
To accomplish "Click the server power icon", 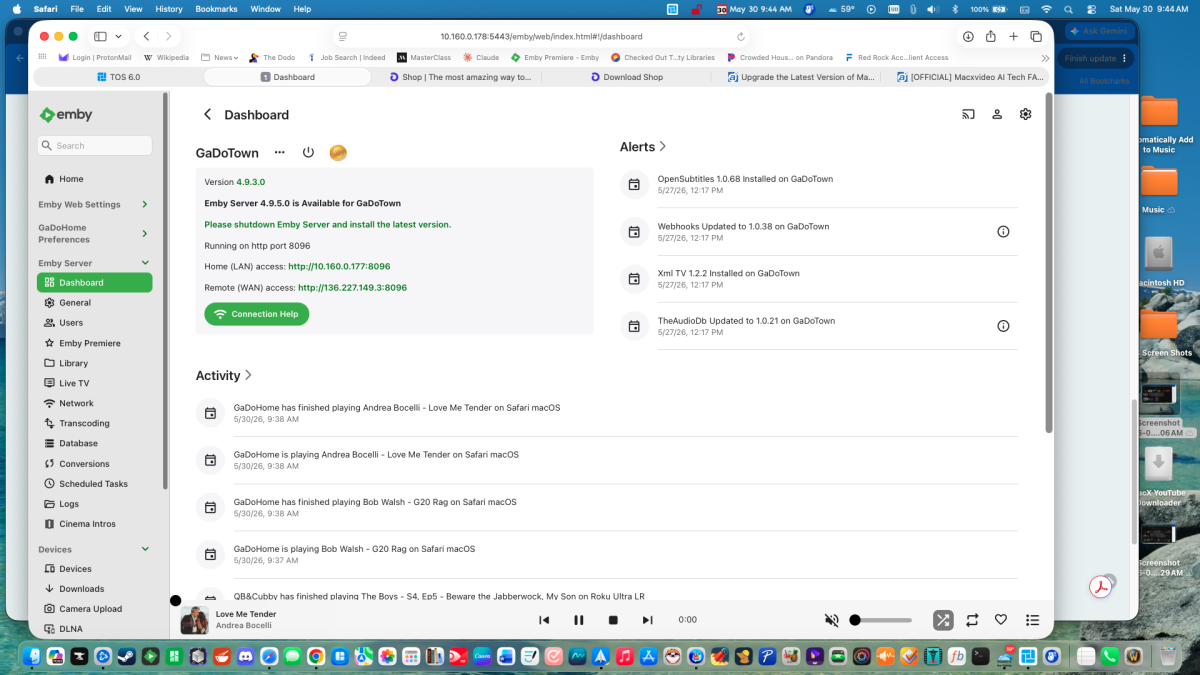I will coord(308,153).
